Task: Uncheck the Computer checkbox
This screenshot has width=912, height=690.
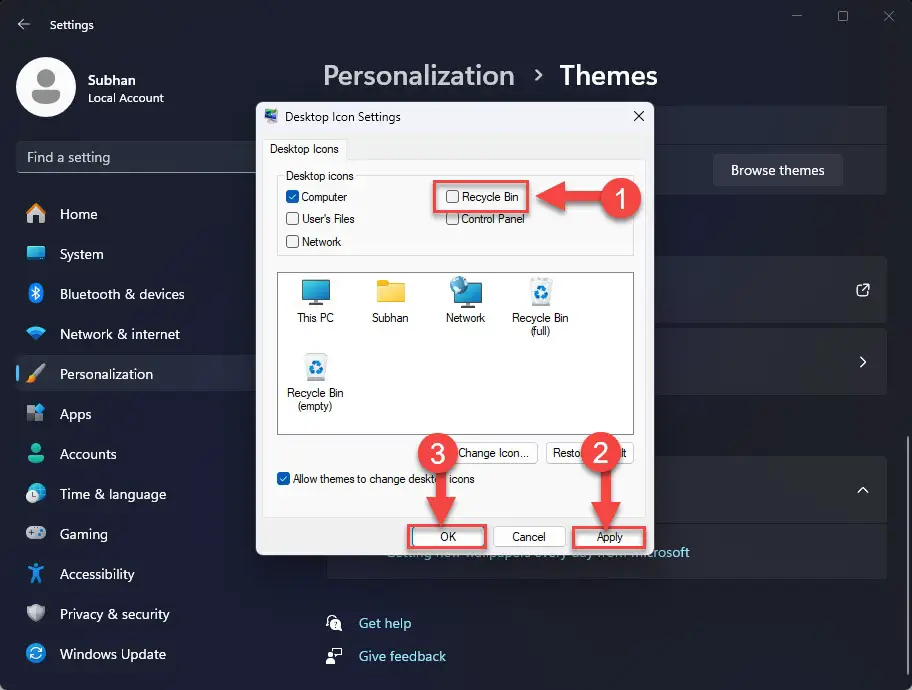Action: pyautogui.click(x=293, y=197)
